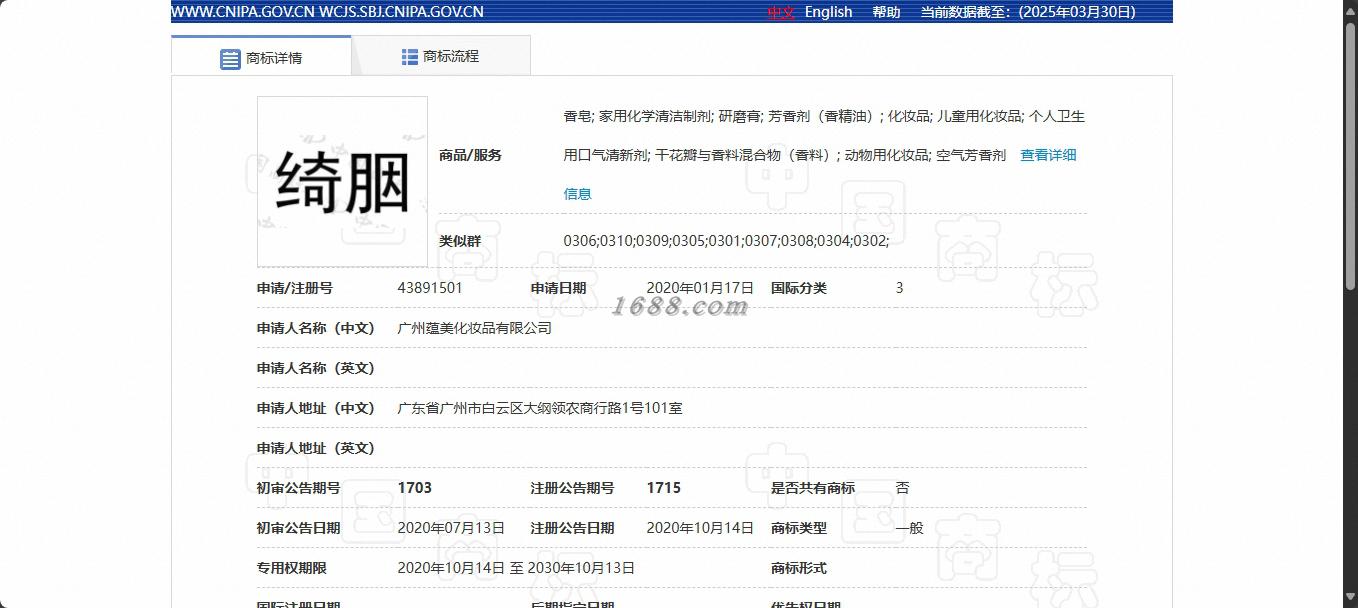Click the 绮胭 trademark image

342,182
